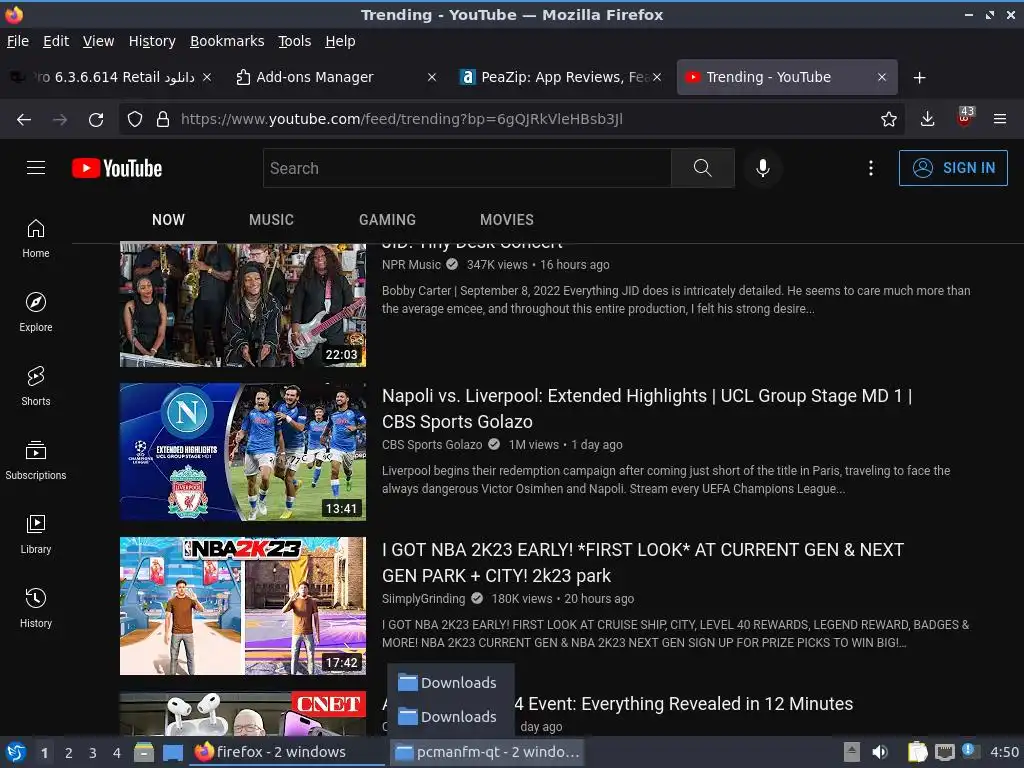Screen dimensions: 1024x768
Task: Open the View menu
Action: 98,41
